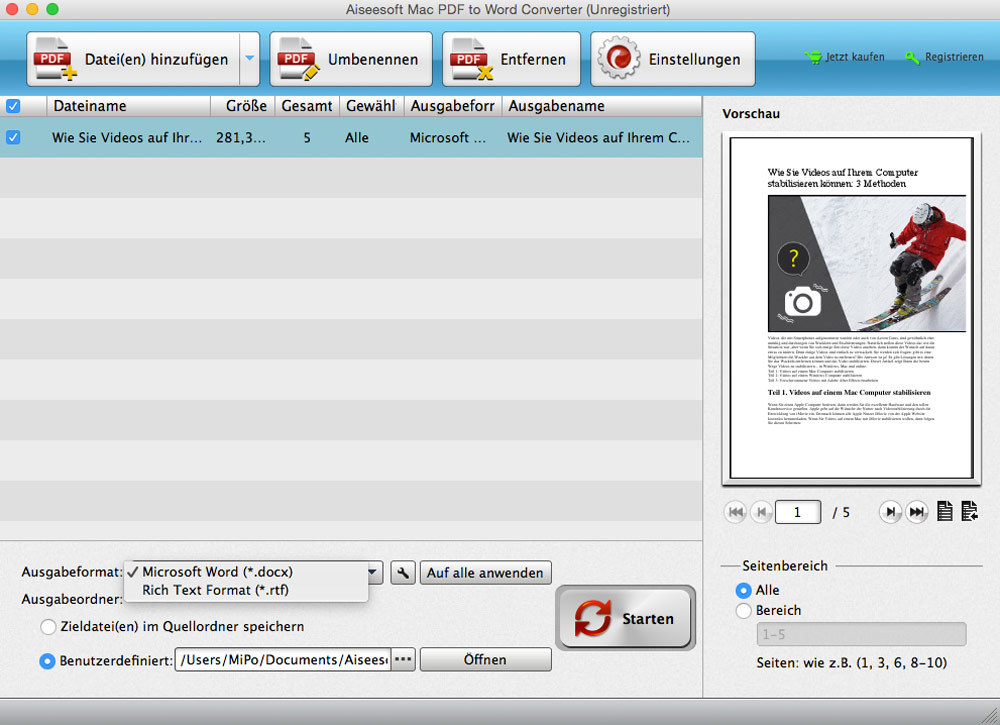Select the Benutzerdefiniert radio button
Screen dimensions: 1000x725
click(x=47, y=661)
